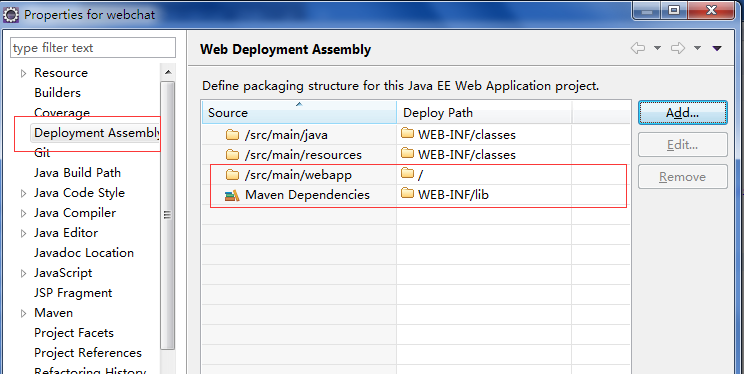Focus the type filter text field

93,48
